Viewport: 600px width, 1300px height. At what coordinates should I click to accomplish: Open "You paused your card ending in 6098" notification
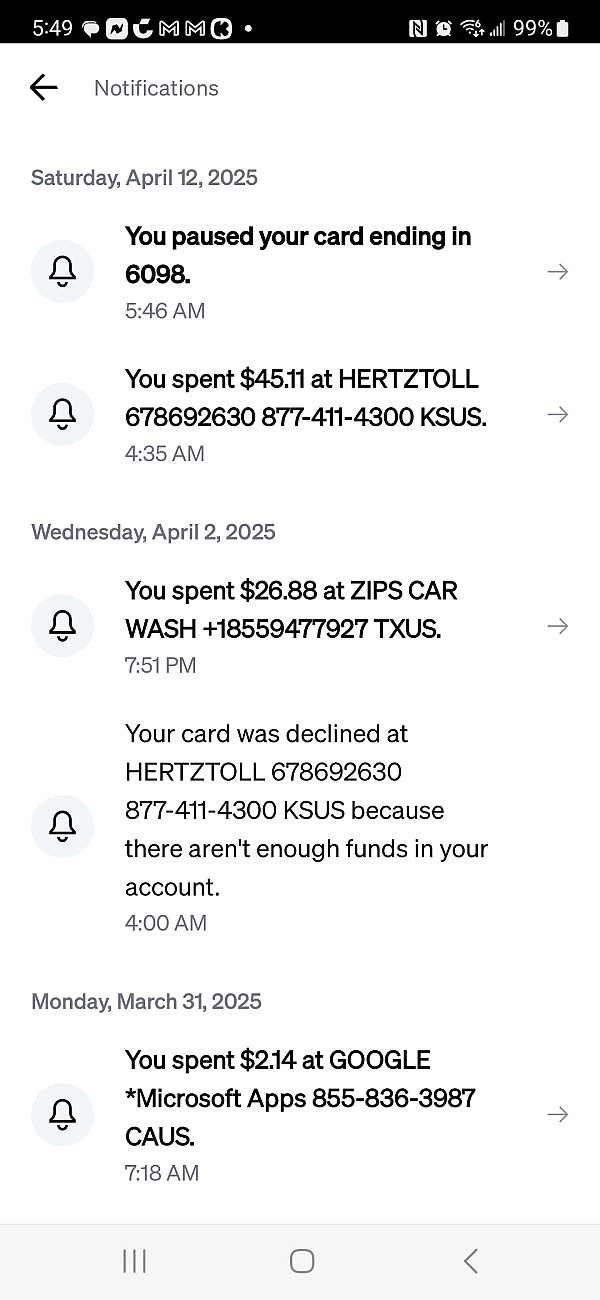pos(298,255)
